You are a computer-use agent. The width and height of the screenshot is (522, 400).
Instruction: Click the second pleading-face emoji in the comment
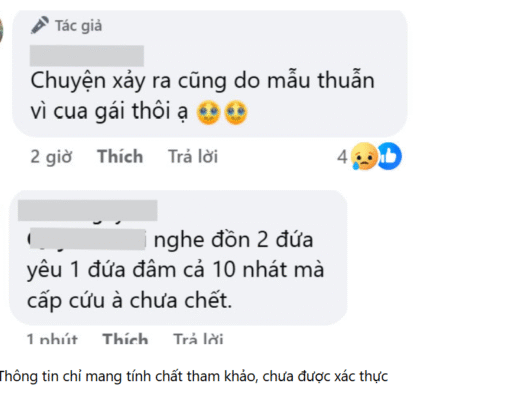(x=236, y=112)
